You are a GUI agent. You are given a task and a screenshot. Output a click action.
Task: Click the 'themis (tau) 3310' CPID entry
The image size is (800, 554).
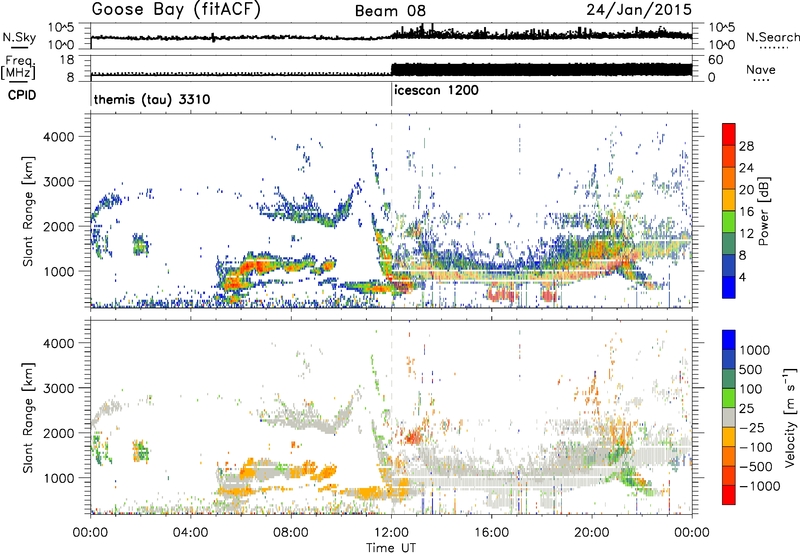(x=152, y=99)
